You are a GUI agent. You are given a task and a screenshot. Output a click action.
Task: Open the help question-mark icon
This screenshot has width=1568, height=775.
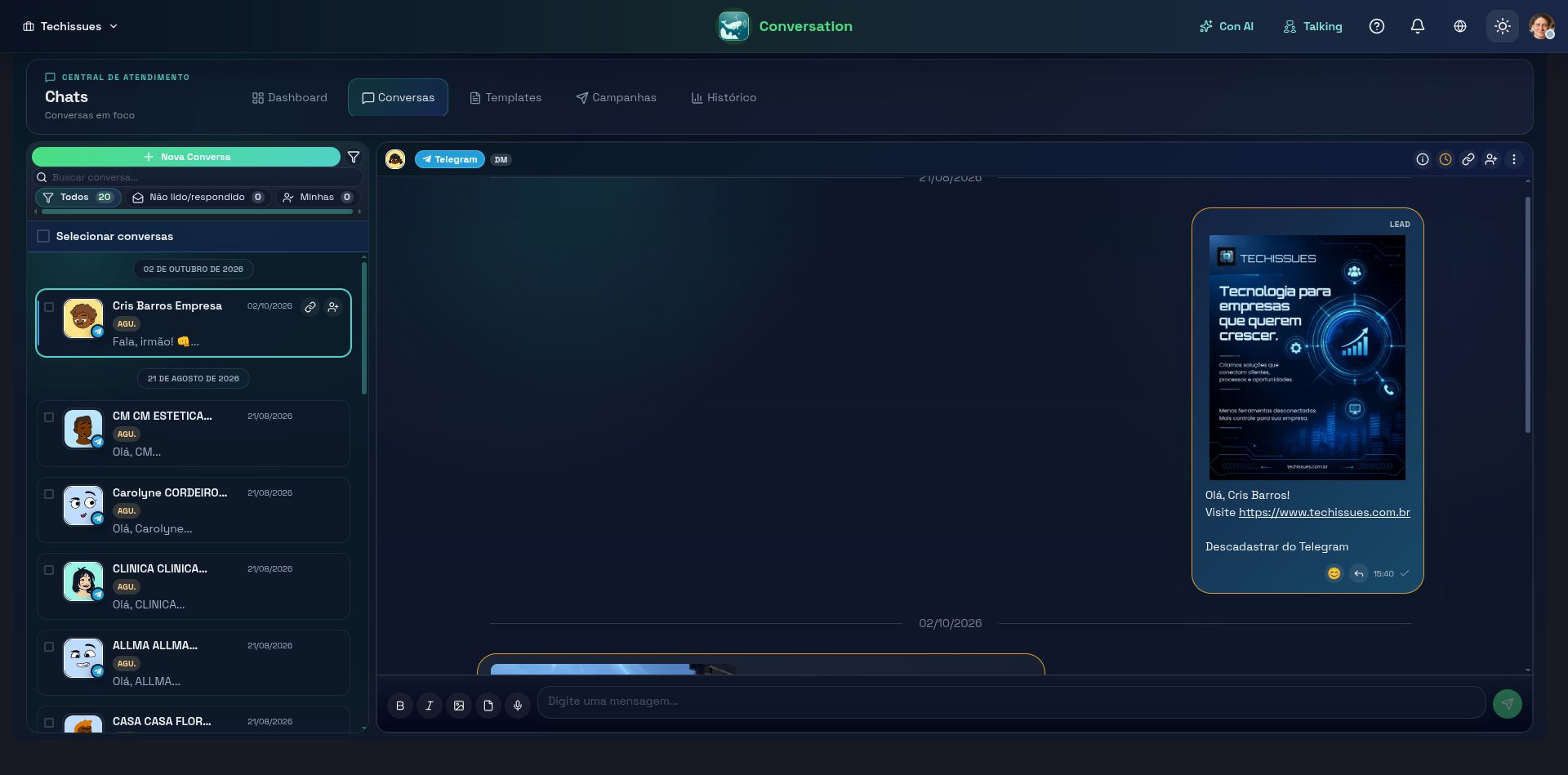1377,26
